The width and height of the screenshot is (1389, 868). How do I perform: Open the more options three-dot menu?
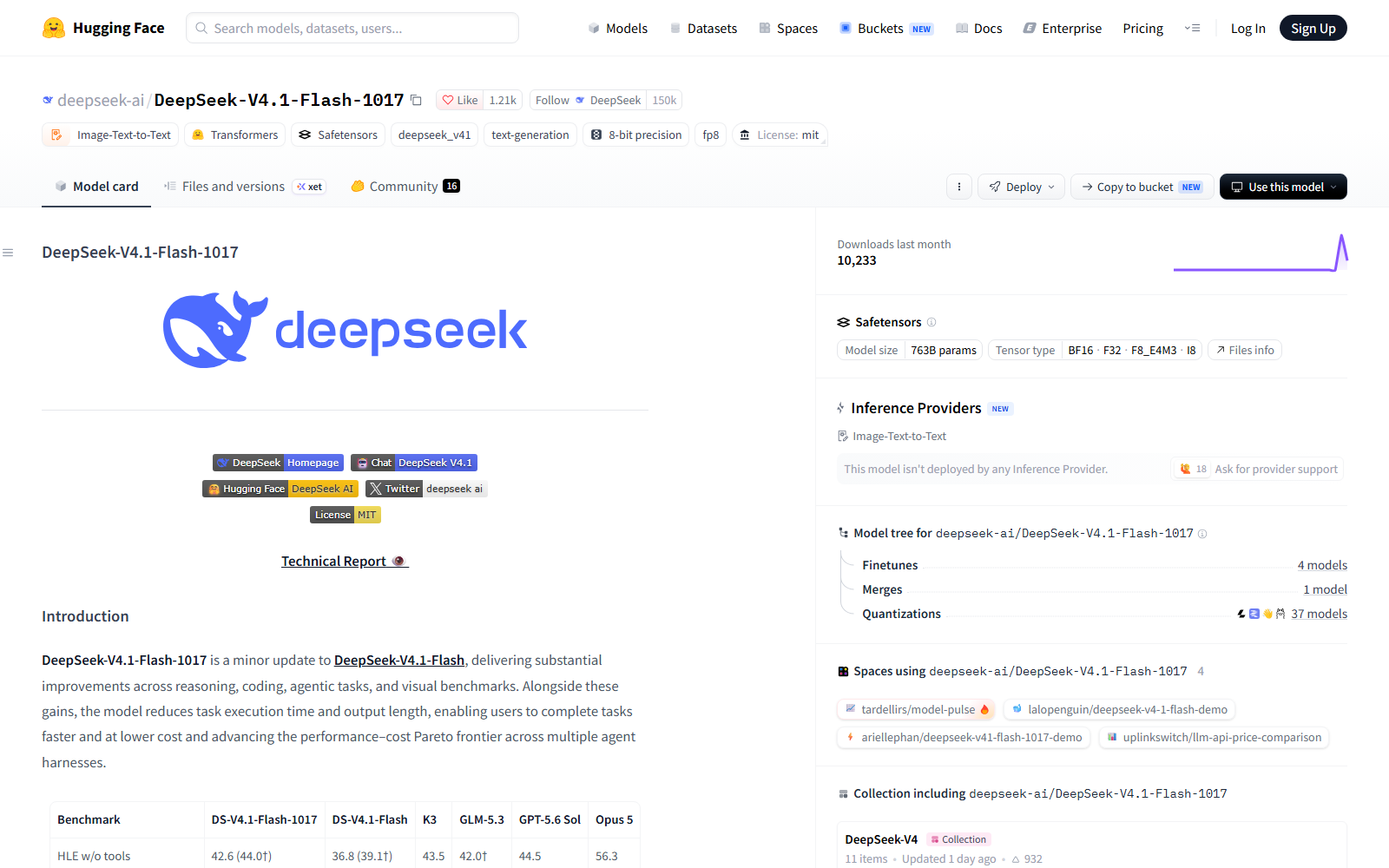pyautogui.click(x=958, y=187)
